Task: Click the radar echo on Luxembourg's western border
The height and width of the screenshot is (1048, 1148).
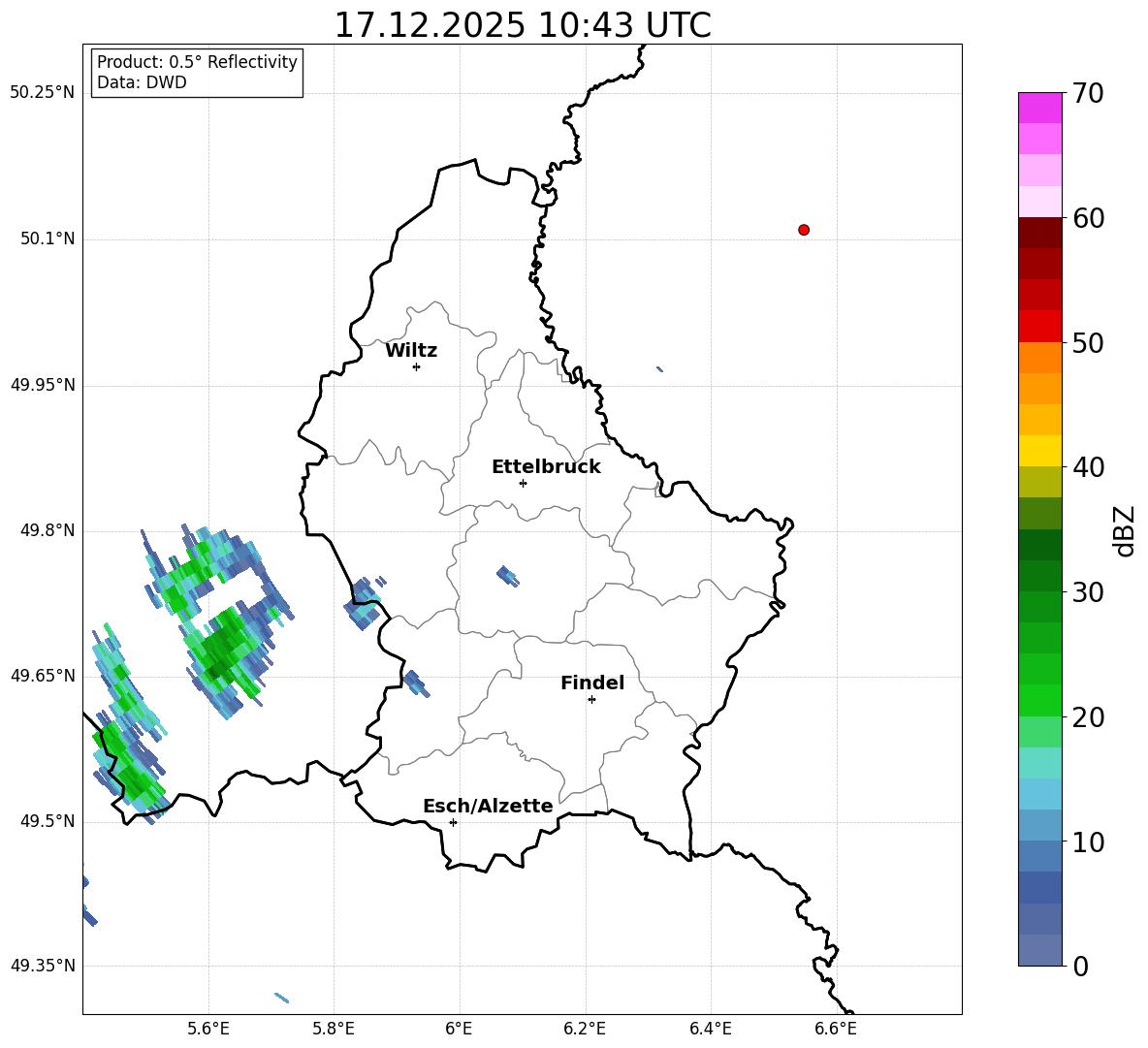Action: click(364, 603)
